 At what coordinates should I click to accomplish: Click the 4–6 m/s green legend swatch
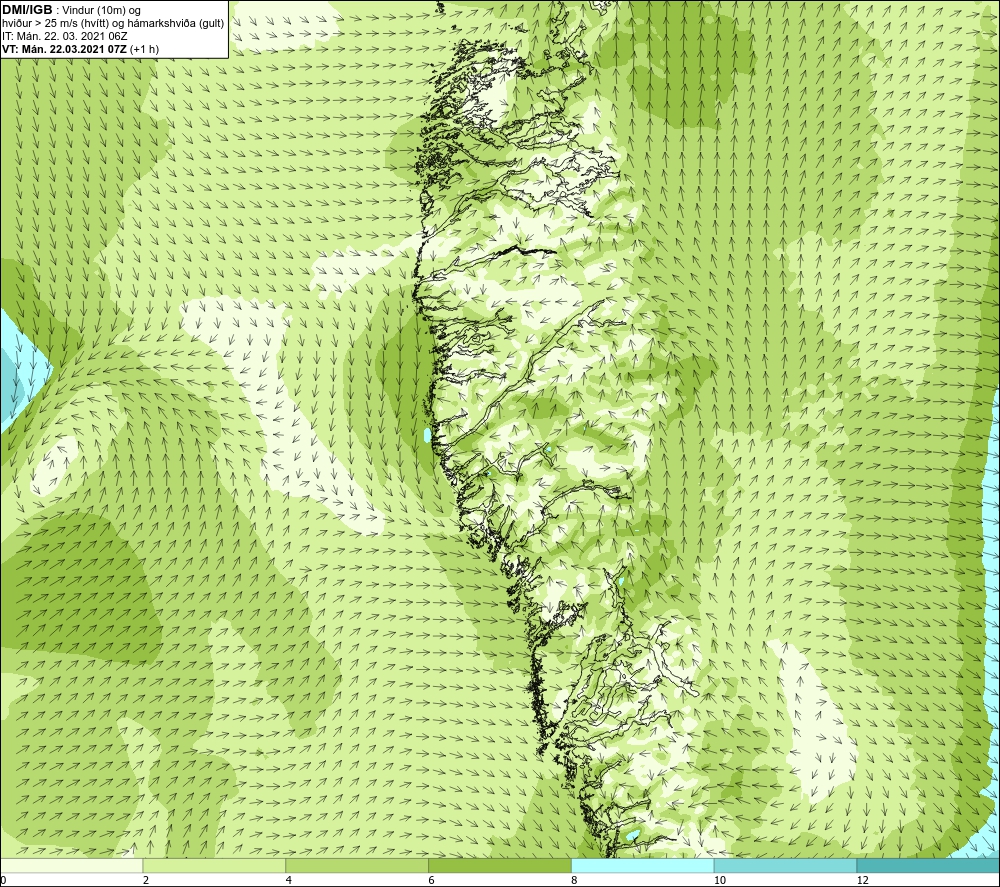point(357,865)
